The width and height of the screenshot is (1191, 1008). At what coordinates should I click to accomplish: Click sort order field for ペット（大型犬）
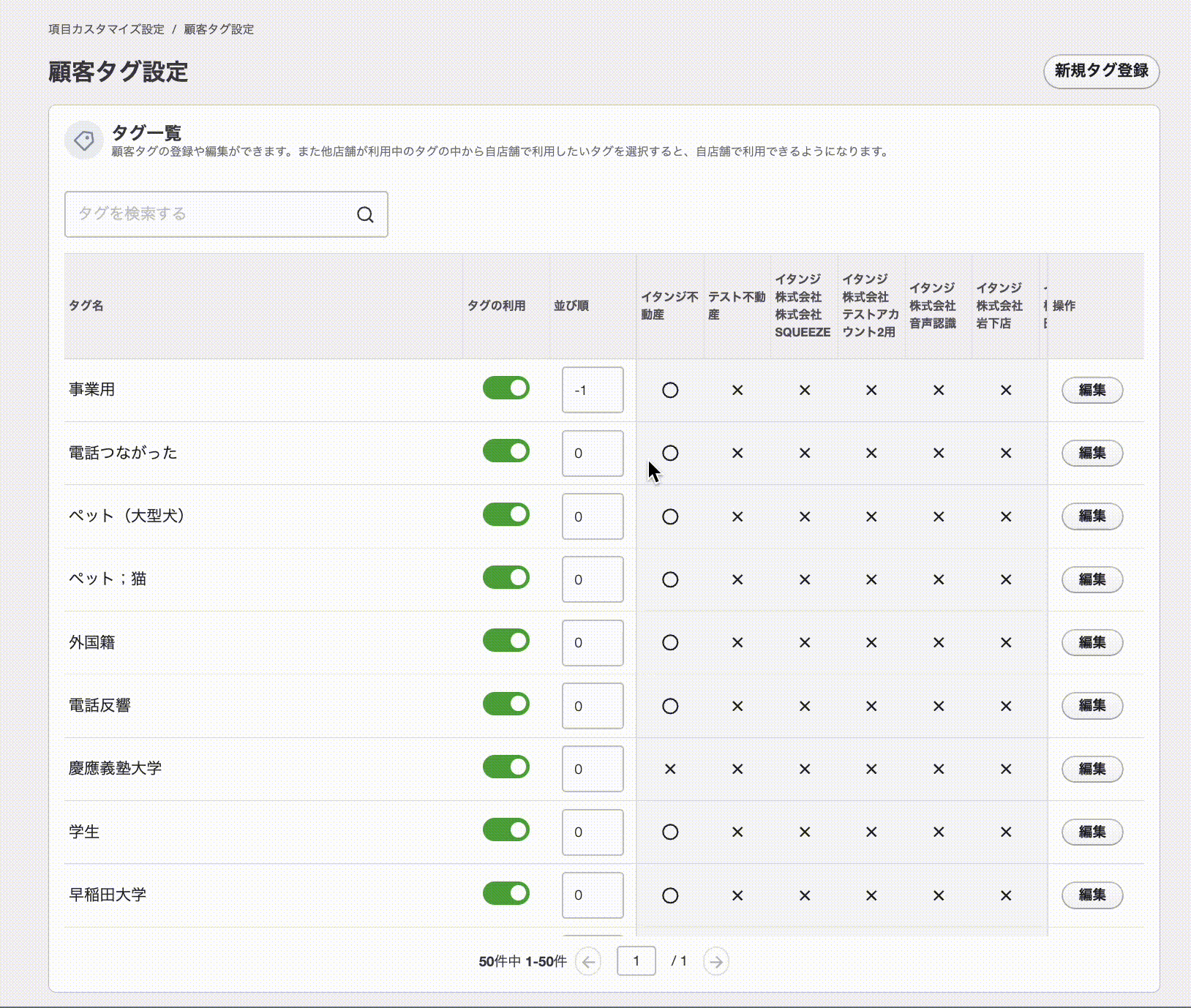593,516
